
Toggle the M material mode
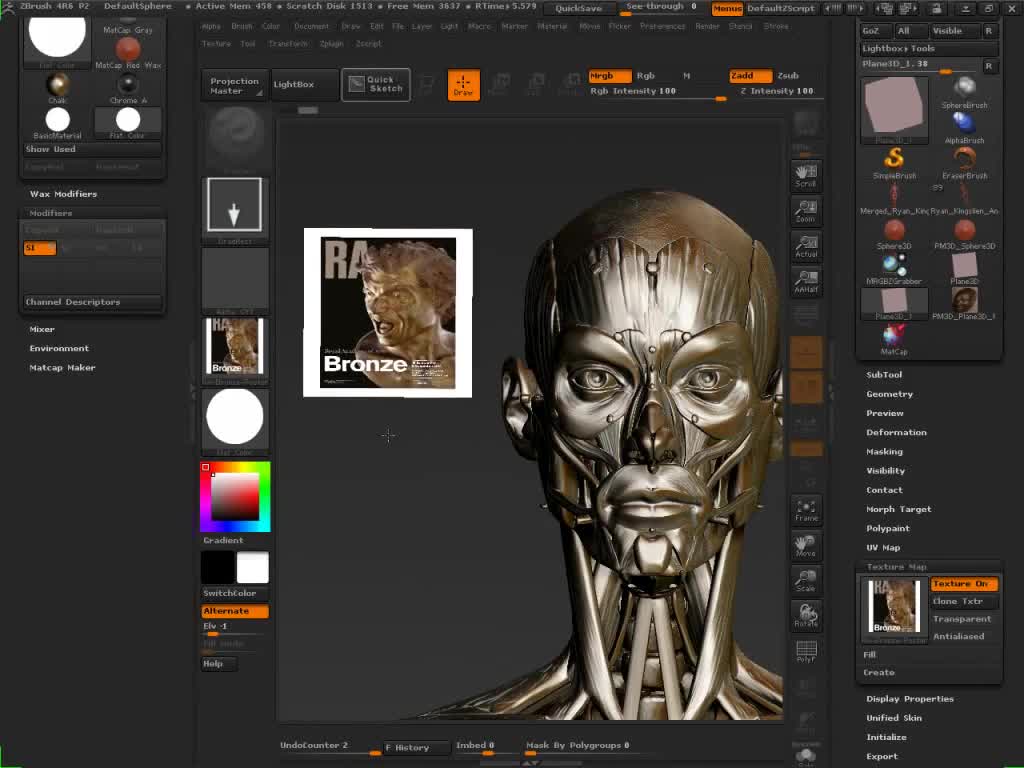coord(686,76)
